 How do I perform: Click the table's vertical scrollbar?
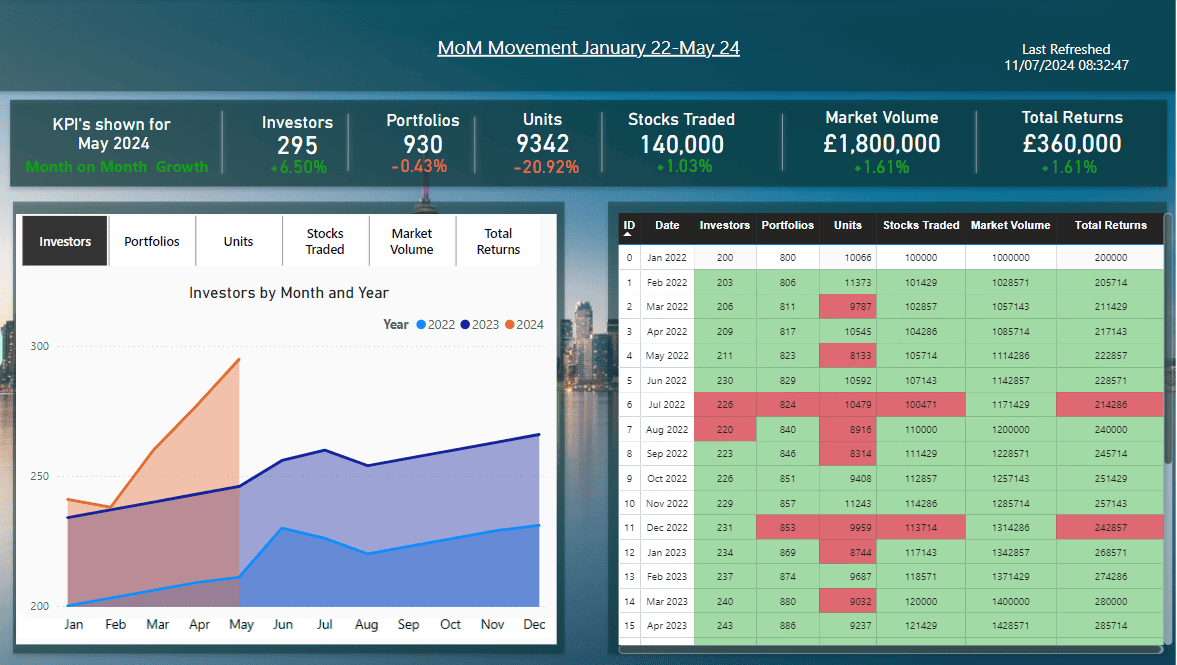(1167, 350)
